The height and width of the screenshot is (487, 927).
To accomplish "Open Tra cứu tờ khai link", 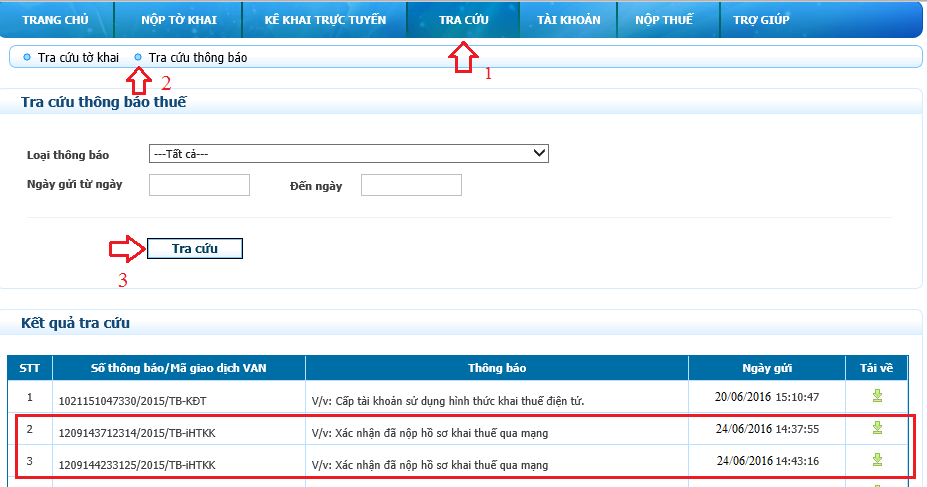I will pos(78,58).
